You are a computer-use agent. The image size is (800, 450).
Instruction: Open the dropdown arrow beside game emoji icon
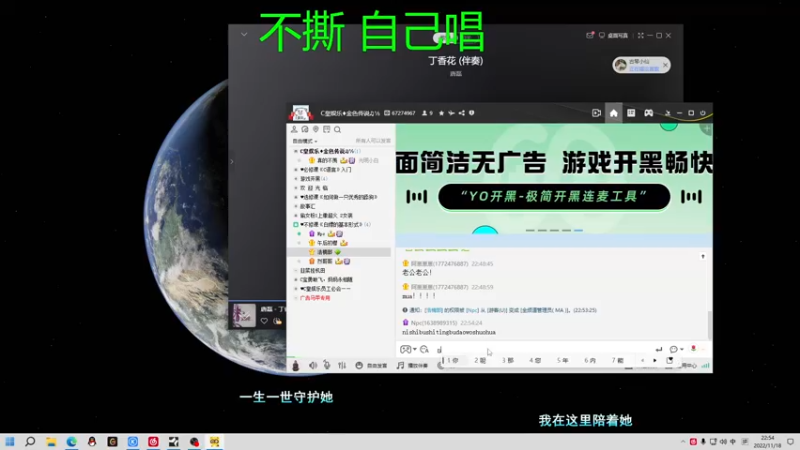pos(415,349)
